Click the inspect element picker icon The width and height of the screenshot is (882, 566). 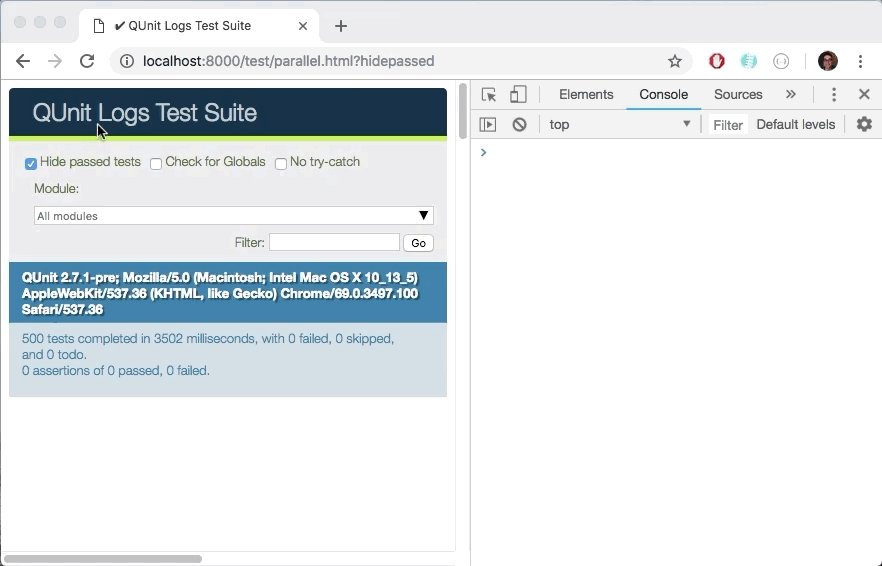(489, 95)
